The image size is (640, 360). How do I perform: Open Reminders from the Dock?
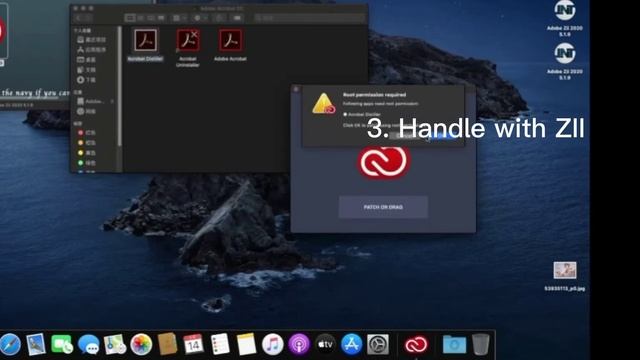click(x=220, y=344)
